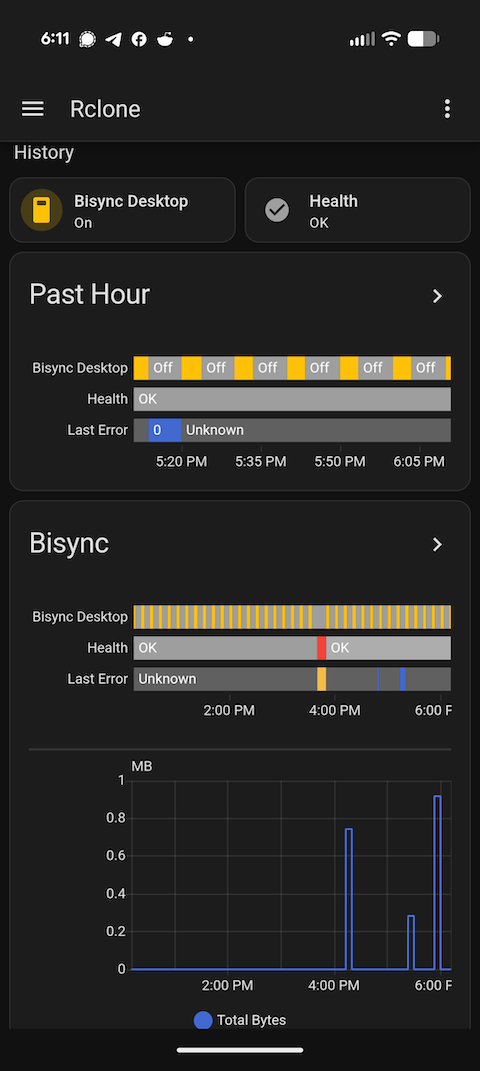Tap the Facebook notification icon in status bar

pyautogui.click(x=139, y=40)
